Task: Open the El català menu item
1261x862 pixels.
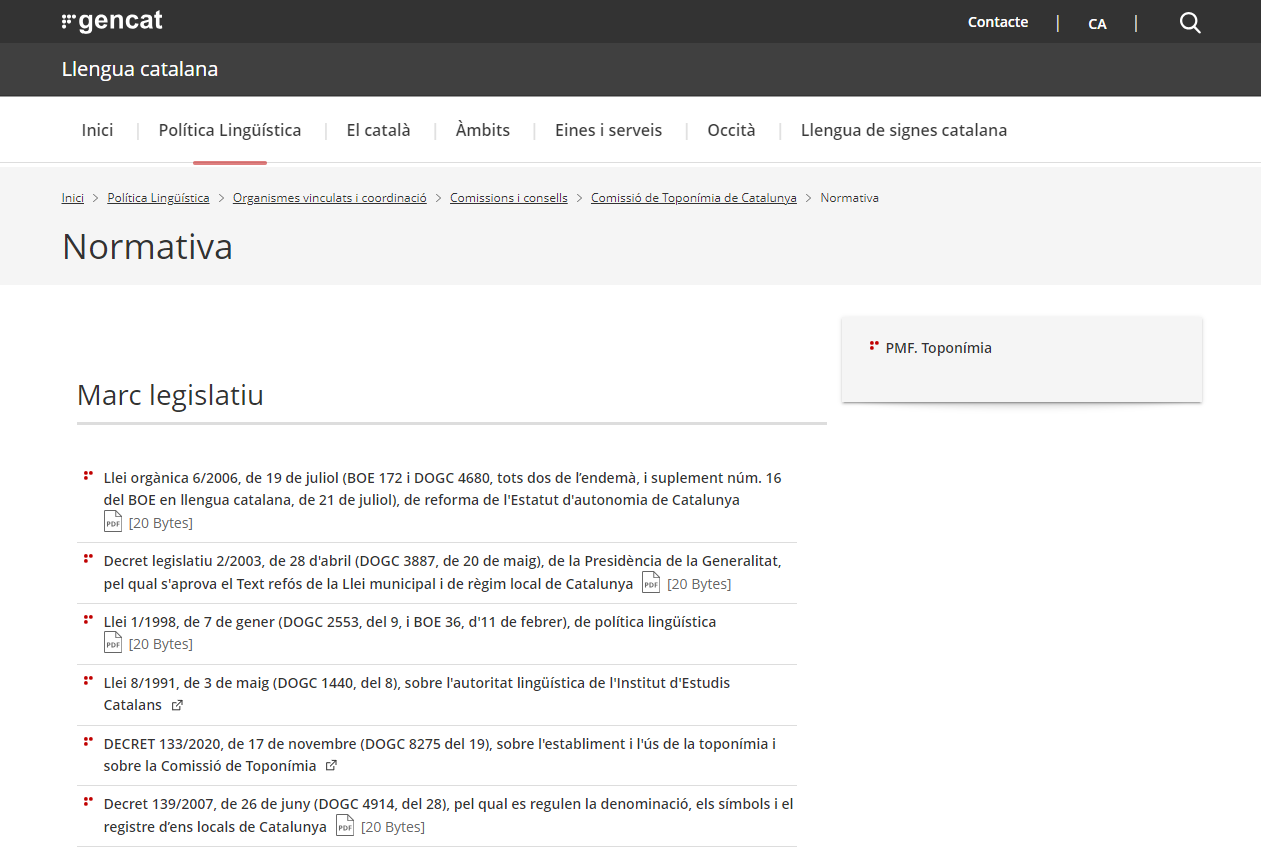Action: pyautogui.click(x=378, y=130)
